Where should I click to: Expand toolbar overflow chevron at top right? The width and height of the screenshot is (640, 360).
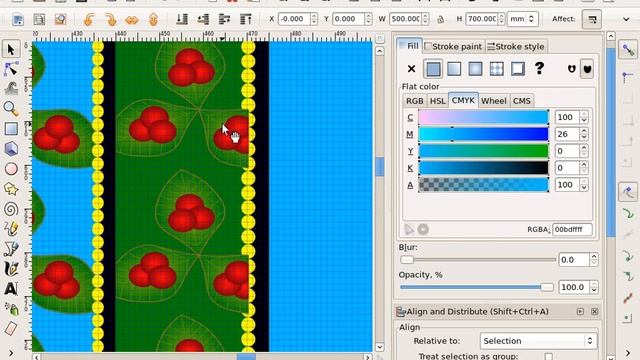[x=626, y=19]
